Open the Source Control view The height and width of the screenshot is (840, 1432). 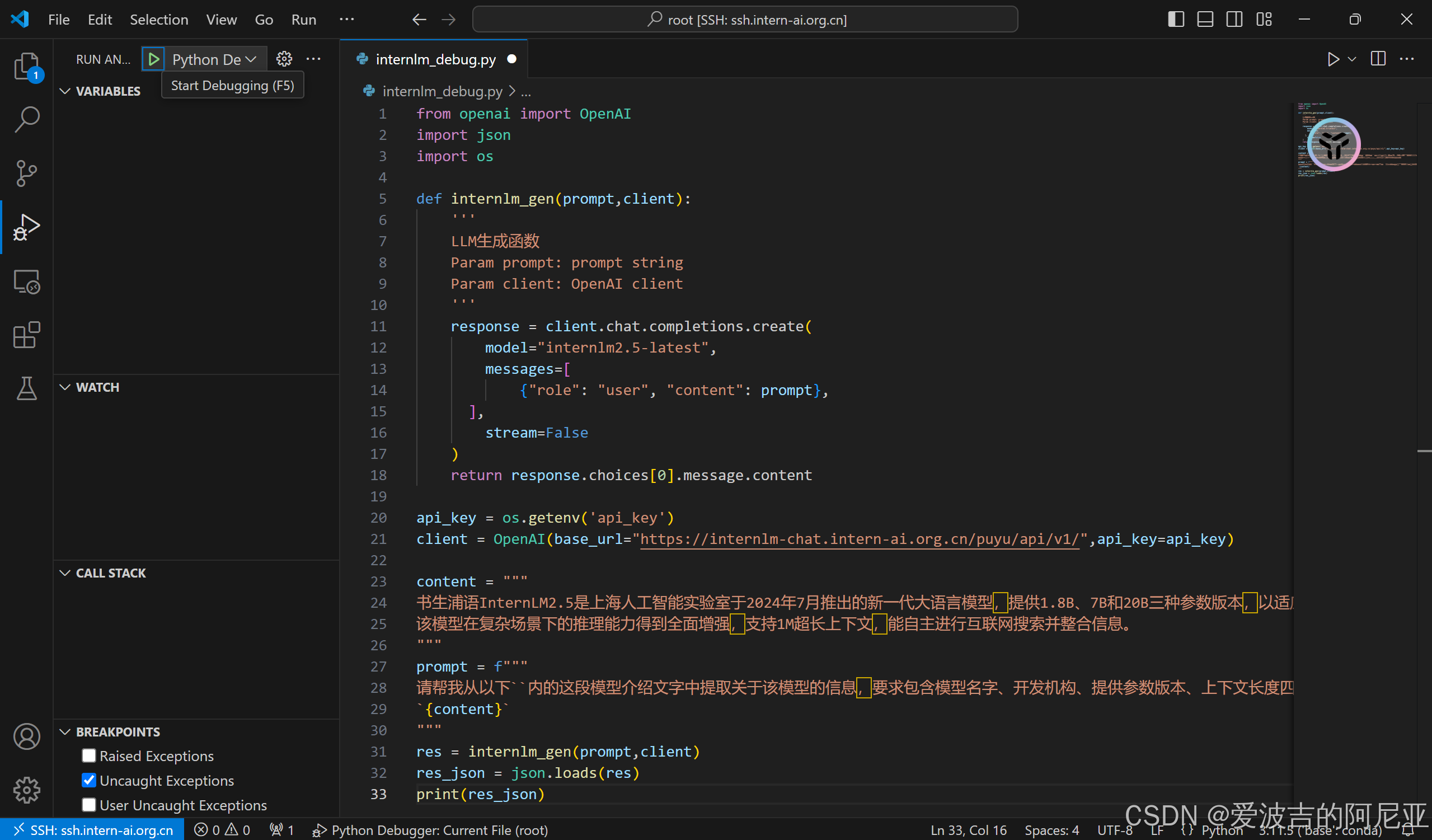pos(26,173)
